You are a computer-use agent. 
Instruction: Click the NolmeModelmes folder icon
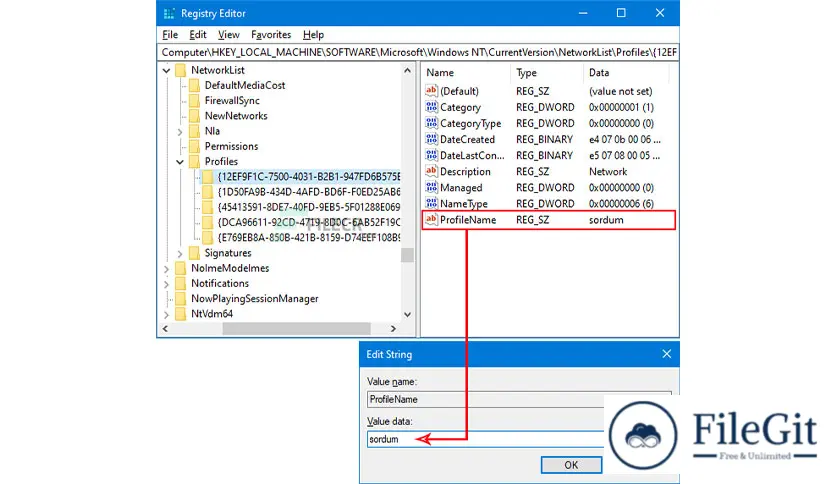(x=181, y=268)
